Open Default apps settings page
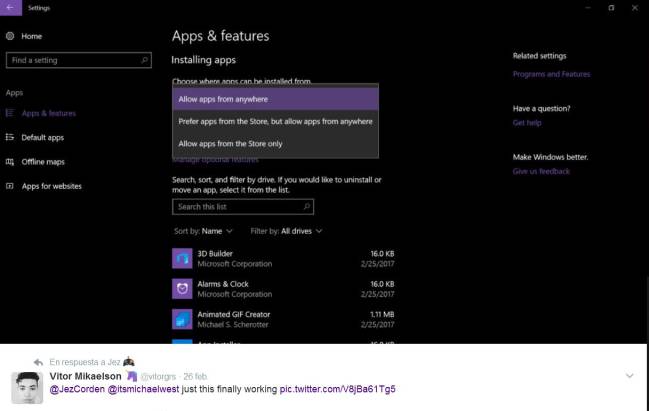This screenshot has height=411, width=649. pyautogui.click(x=43, y=137)
